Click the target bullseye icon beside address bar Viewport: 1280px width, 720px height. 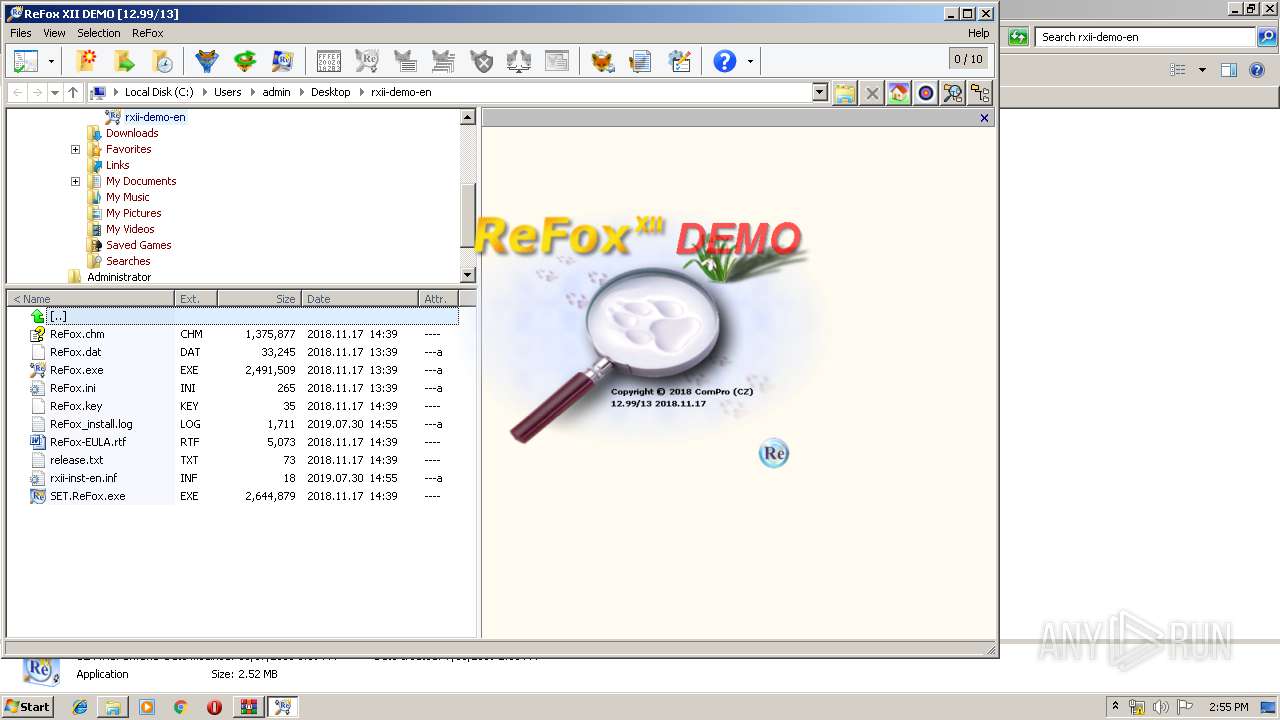coord(926,93)
